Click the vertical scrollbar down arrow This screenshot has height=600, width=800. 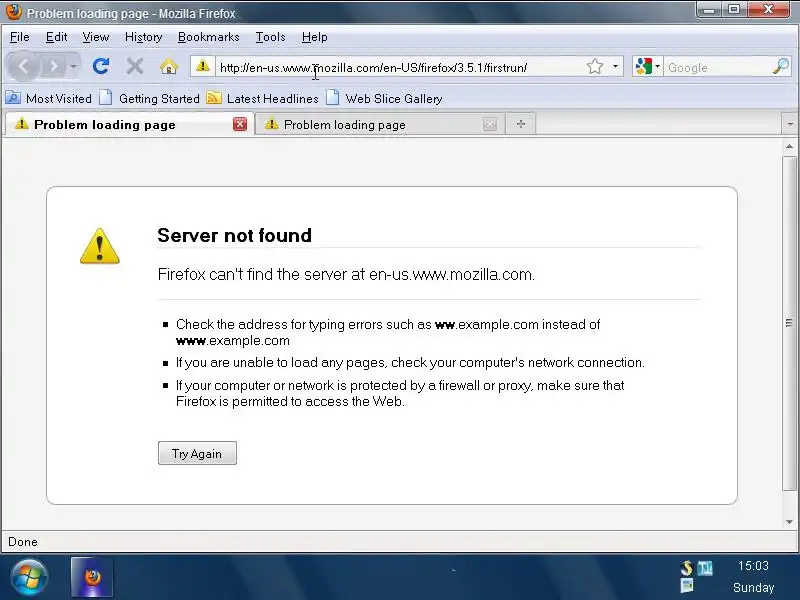789,521
